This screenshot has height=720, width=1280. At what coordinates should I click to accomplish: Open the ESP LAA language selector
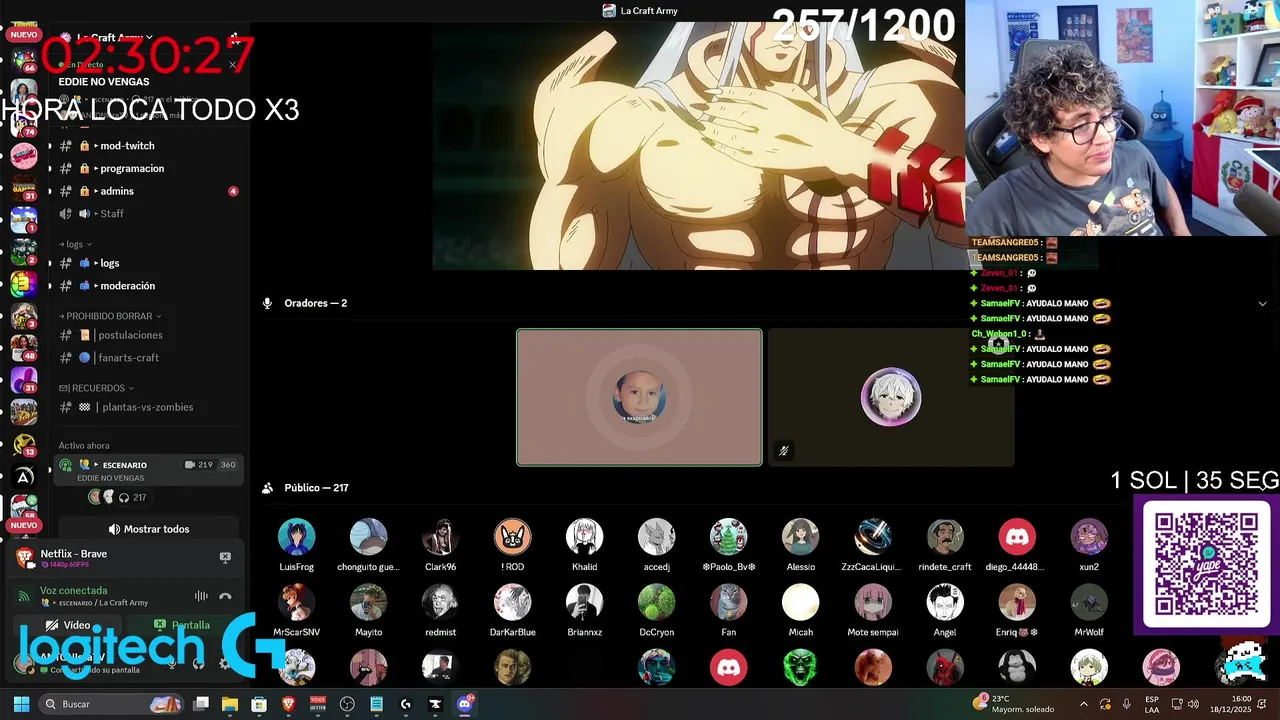(1152, 704)
